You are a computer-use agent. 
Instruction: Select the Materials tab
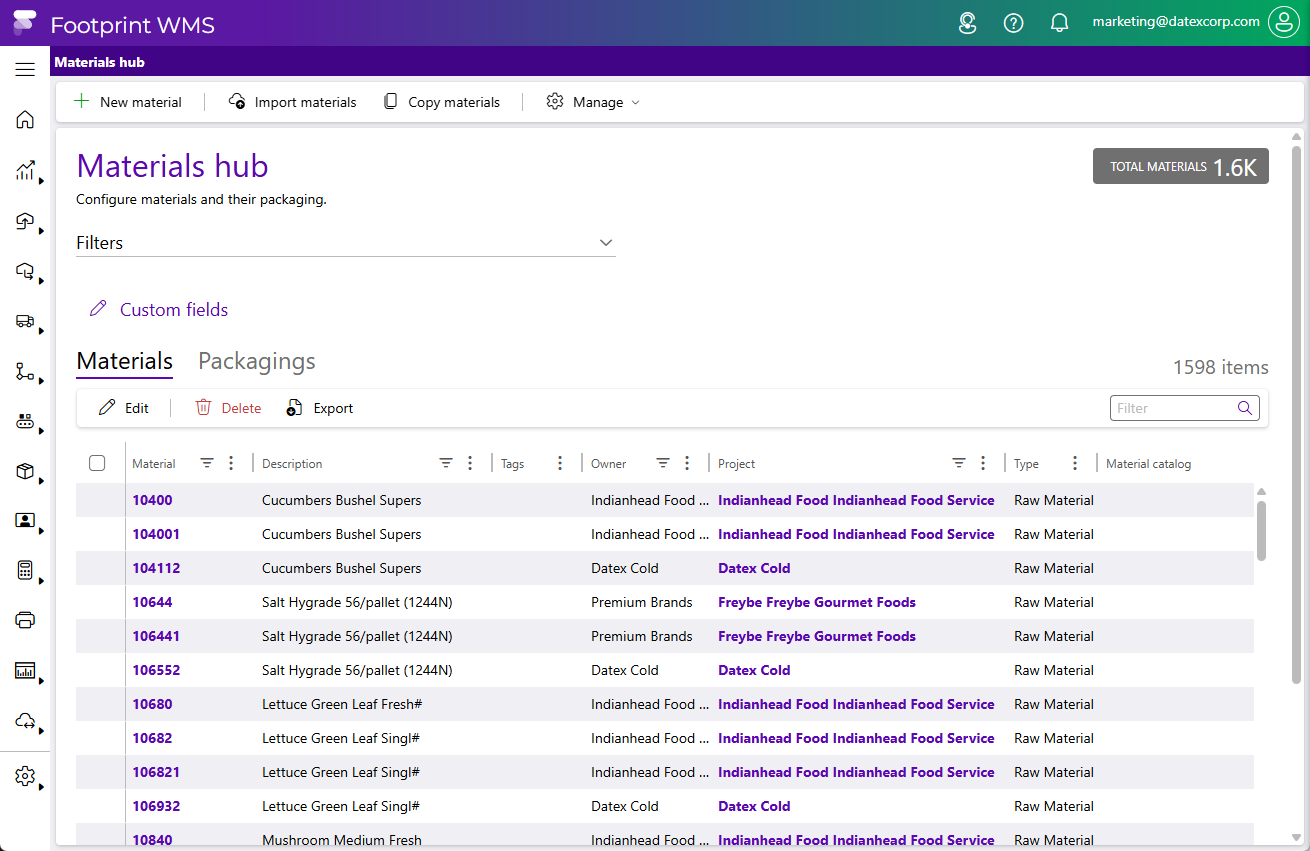[x=124, y=361]
